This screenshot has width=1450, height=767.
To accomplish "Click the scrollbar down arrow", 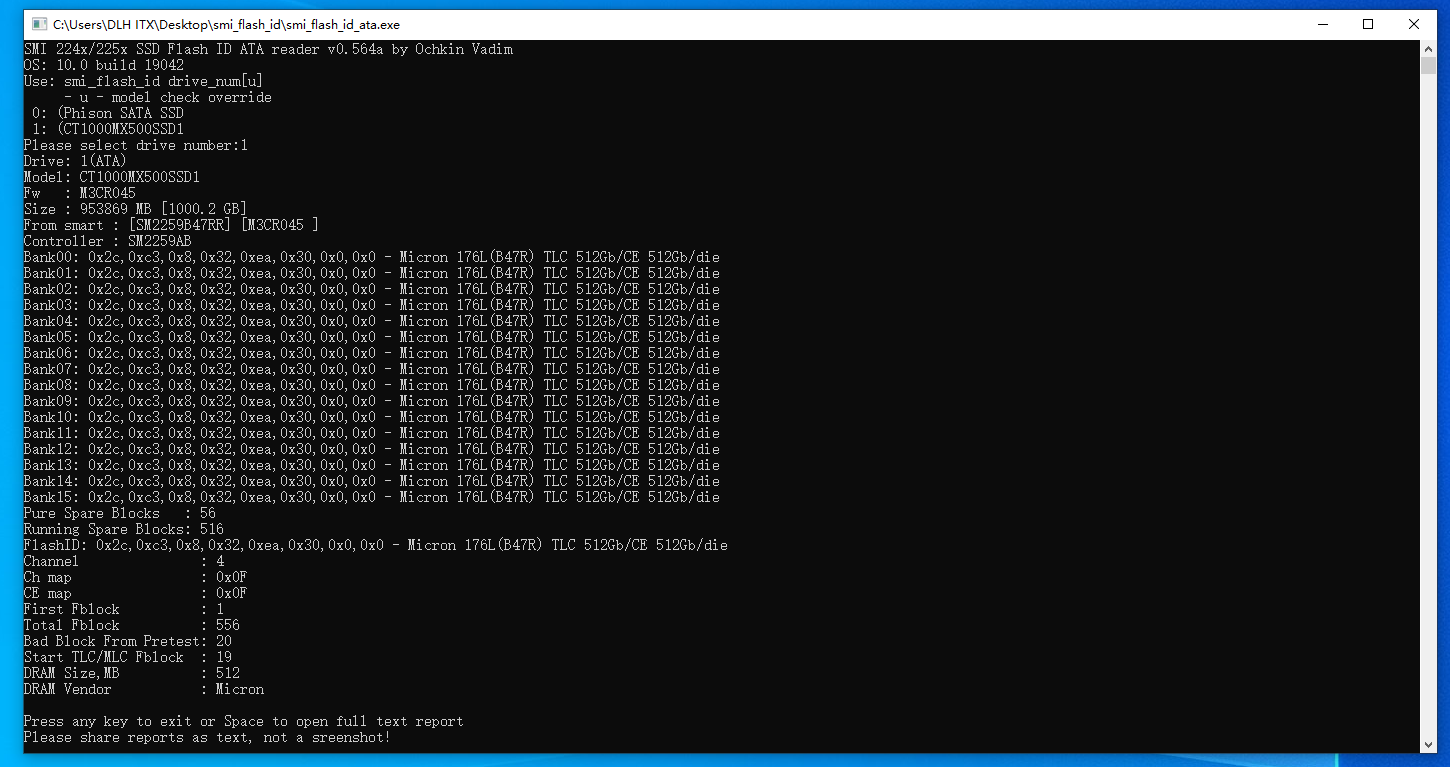I will [1428, 744].
